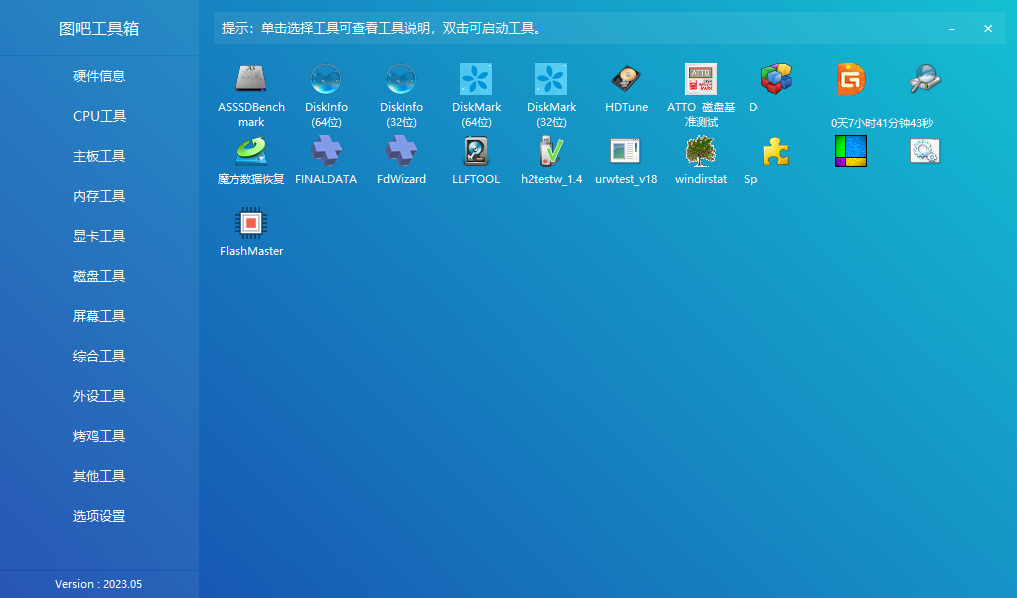
Task: Click the FlashMaster chip icon
Action: point(251,223)
